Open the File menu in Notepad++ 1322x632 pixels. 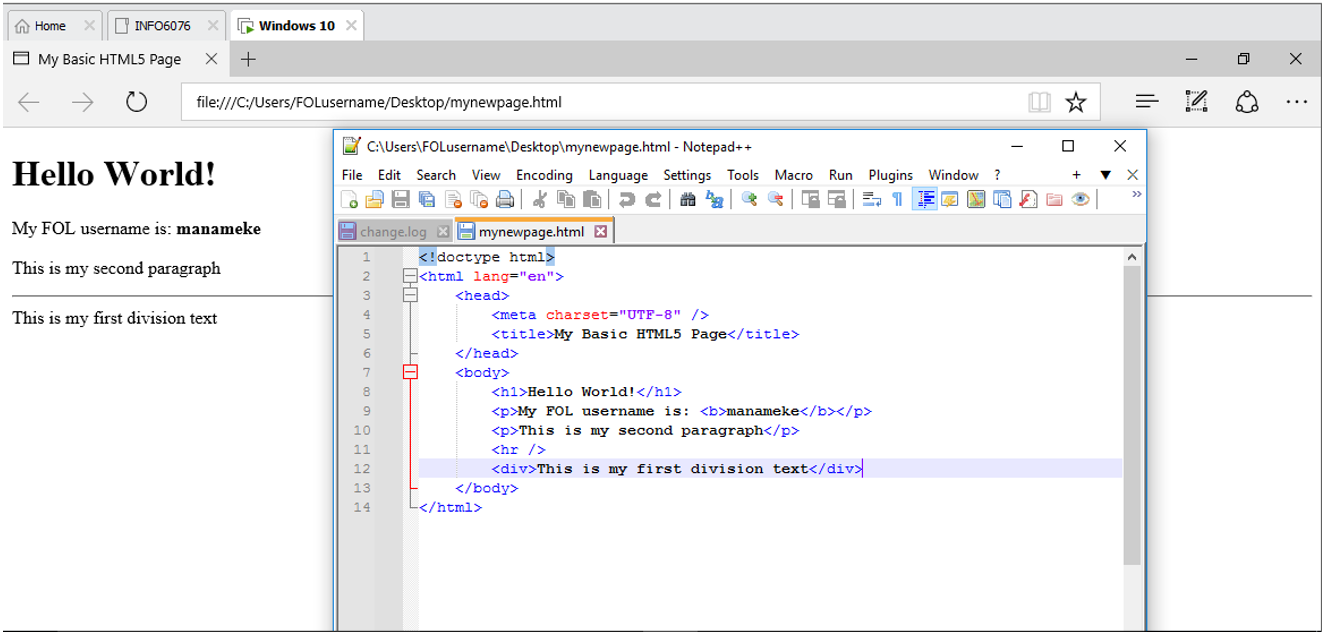coord(352,175)
